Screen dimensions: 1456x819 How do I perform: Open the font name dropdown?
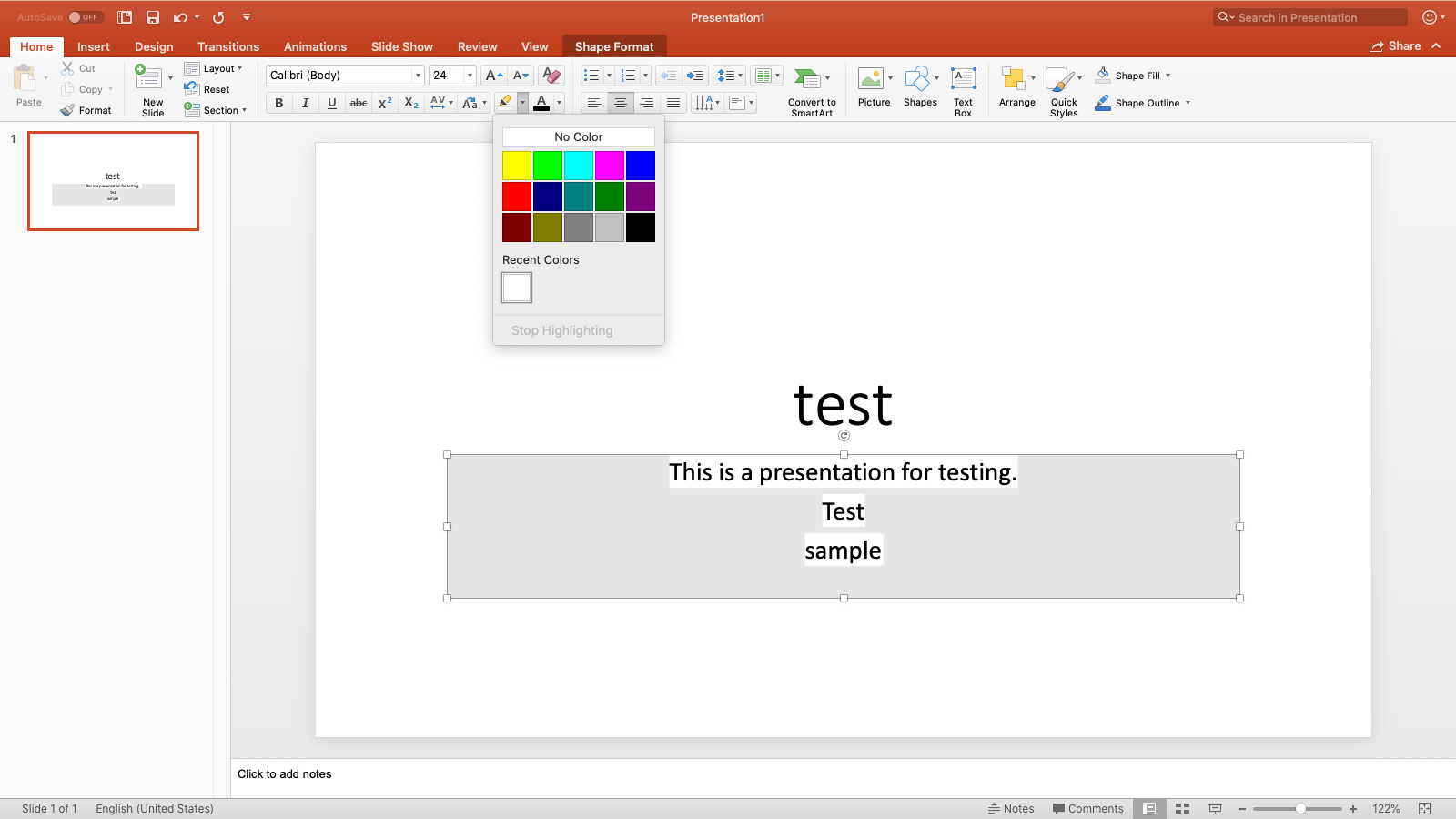coord(418,76)
